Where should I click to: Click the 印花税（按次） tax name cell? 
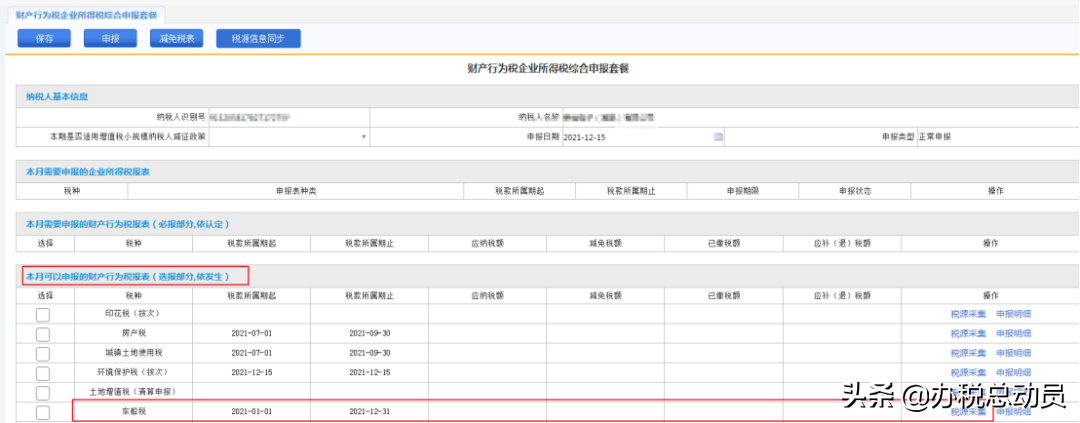[133, 314]
